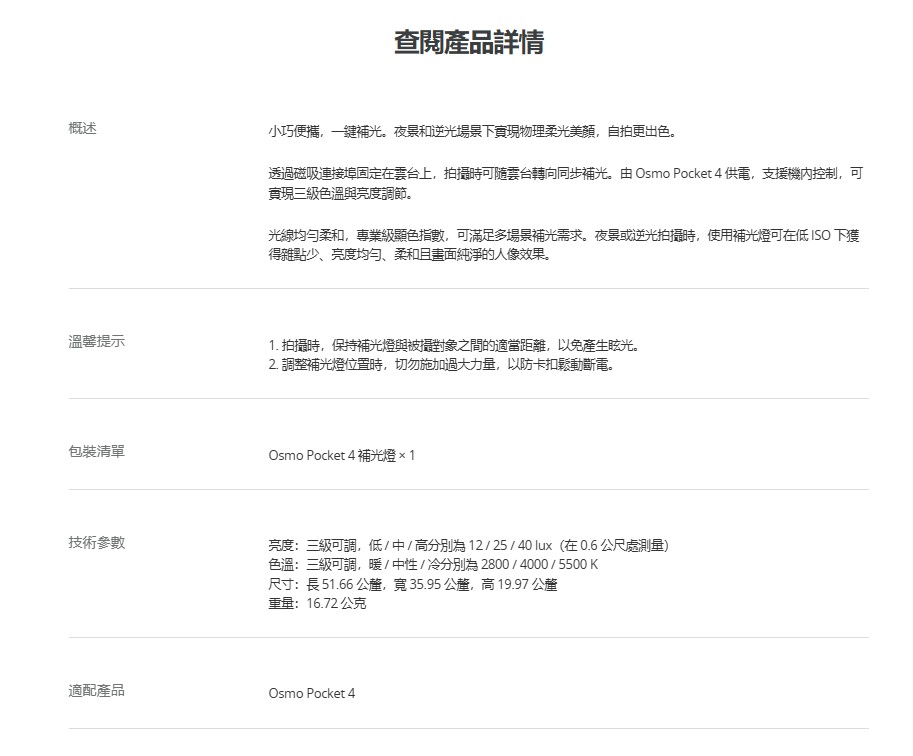Click tip 1 about keeping proper distance
Screen dimensions: 913x756
(453, 346)
